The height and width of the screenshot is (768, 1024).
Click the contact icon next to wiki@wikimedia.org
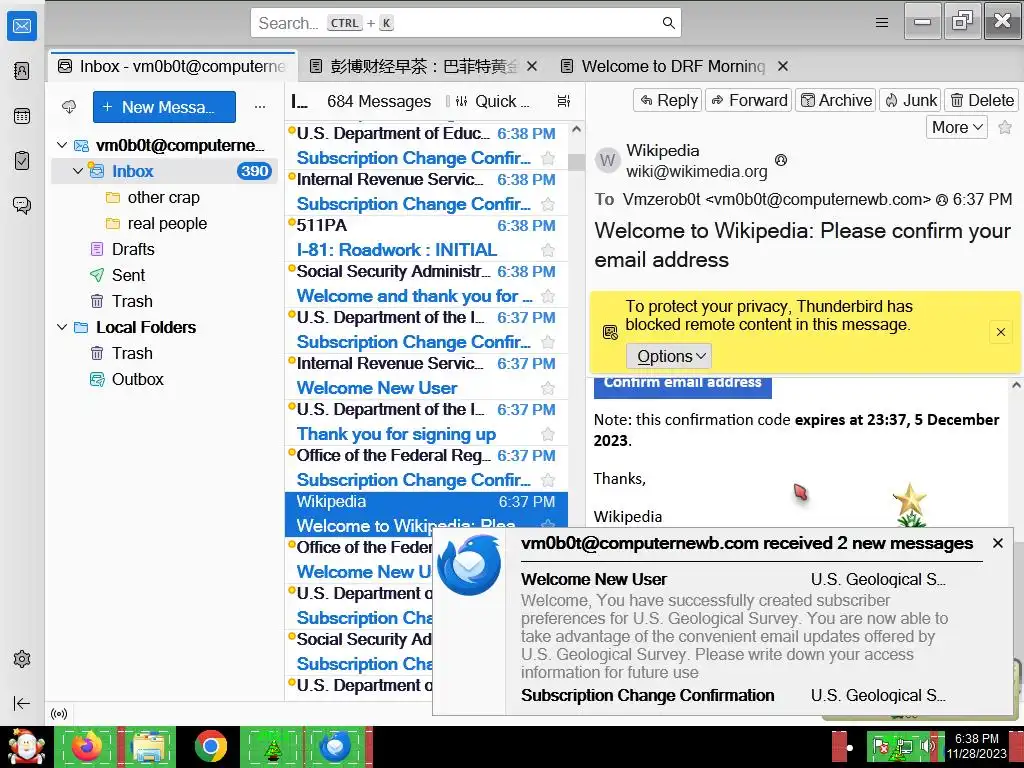tap(780, 160)
